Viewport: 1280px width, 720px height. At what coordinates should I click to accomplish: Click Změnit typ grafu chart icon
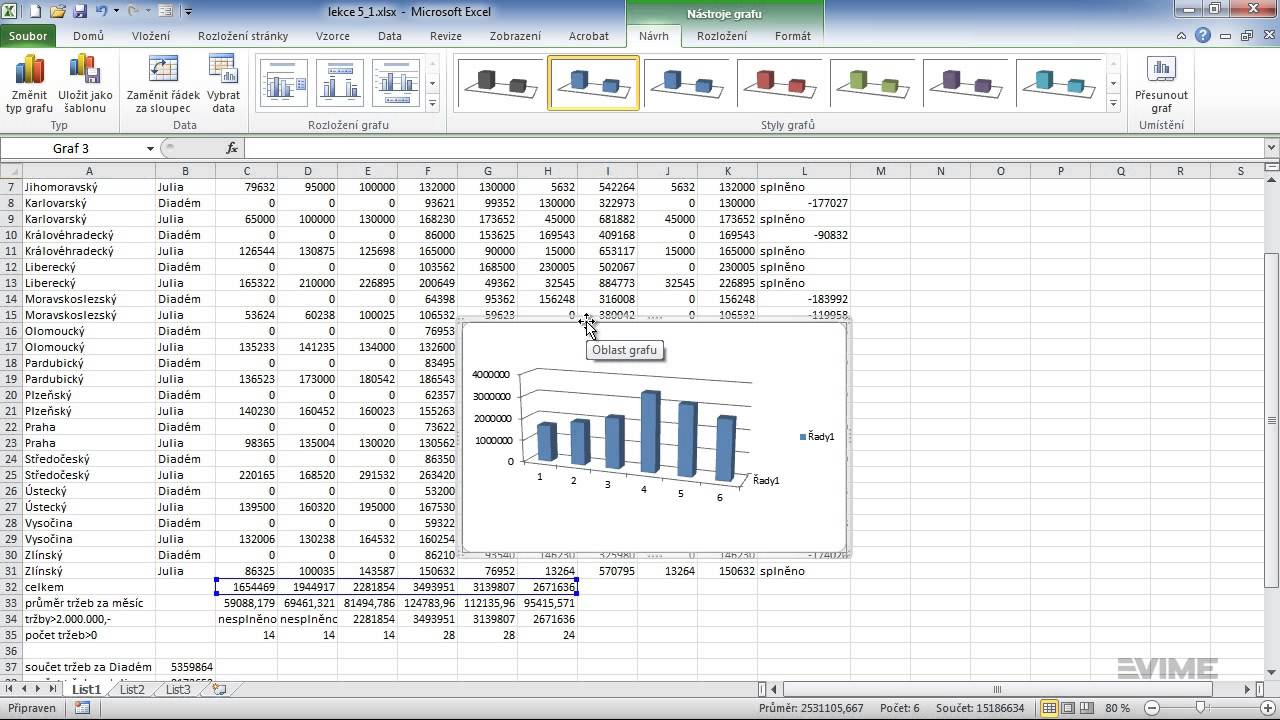point(30,70)
